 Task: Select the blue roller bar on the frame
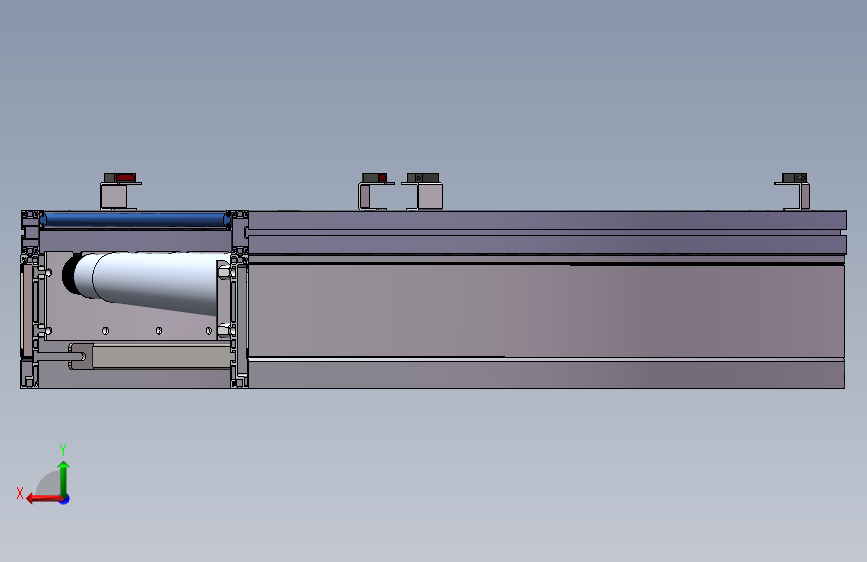[135, 220]
